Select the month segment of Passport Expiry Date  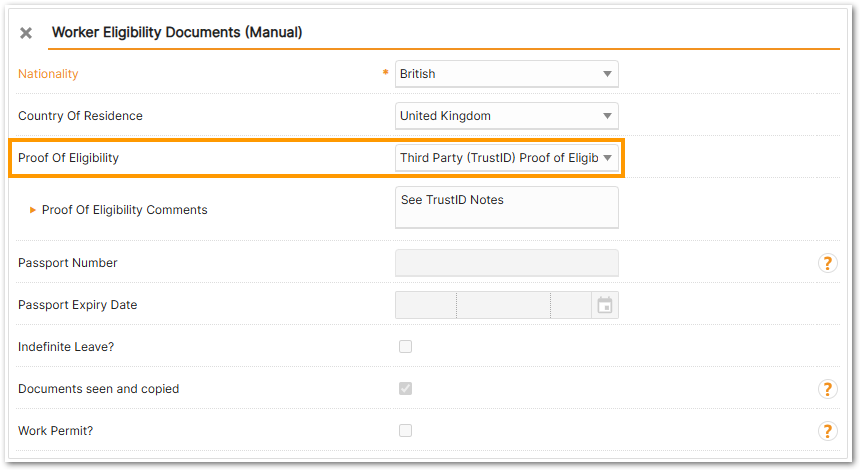click(x=502, y=305)
